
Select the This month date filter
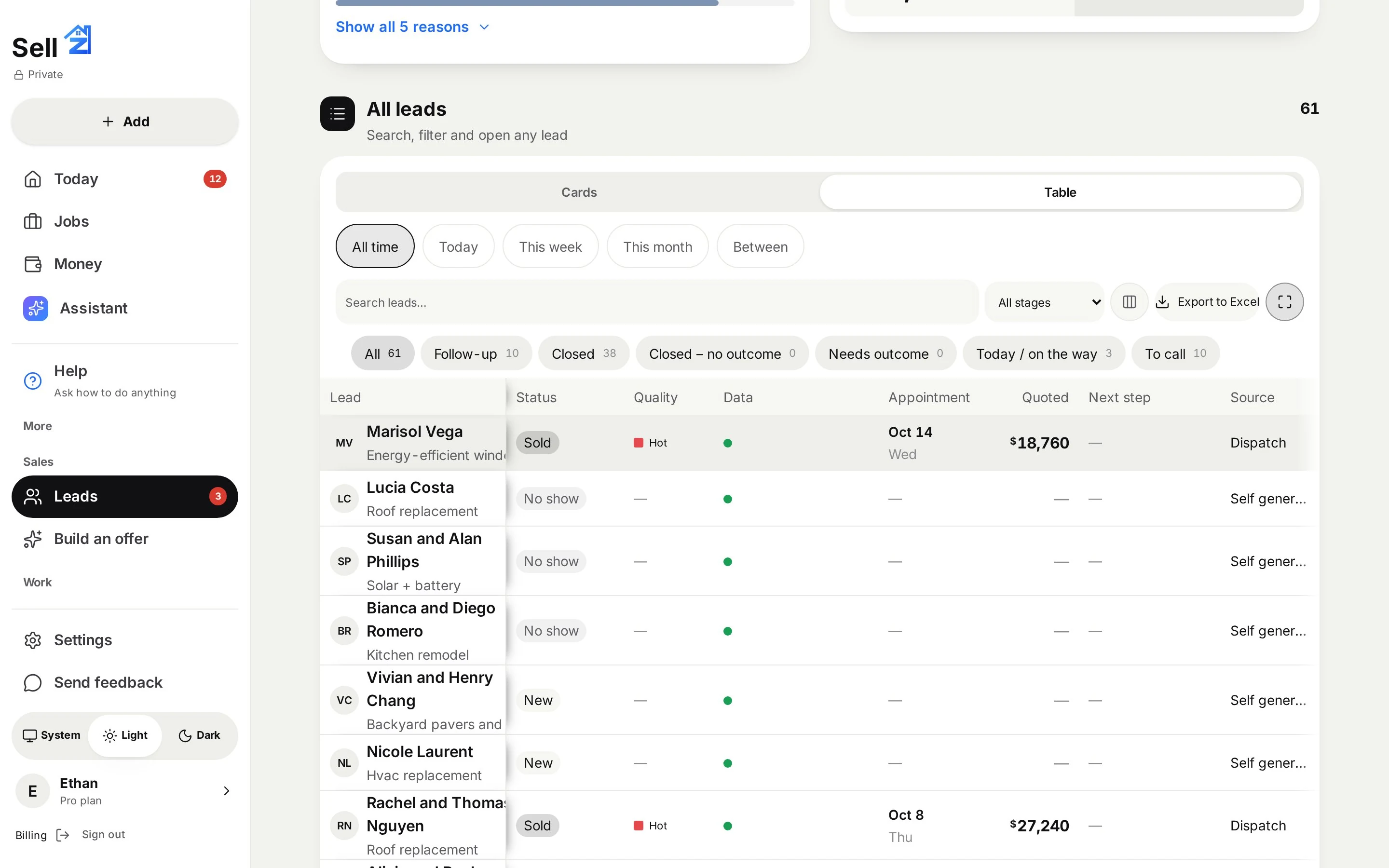click(x=658, y=246)
